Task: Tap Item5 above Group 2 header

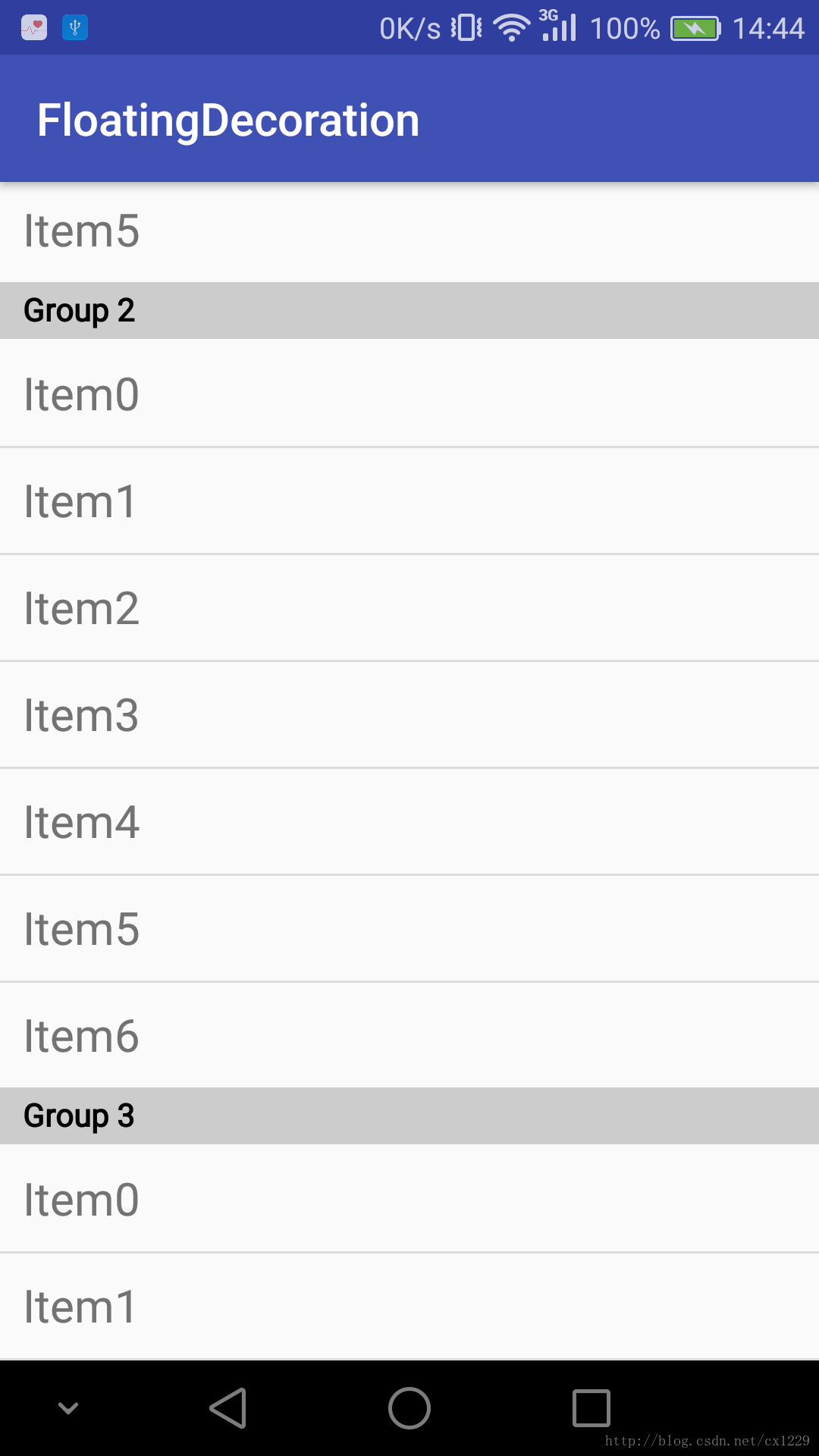Action: (409, 232)
